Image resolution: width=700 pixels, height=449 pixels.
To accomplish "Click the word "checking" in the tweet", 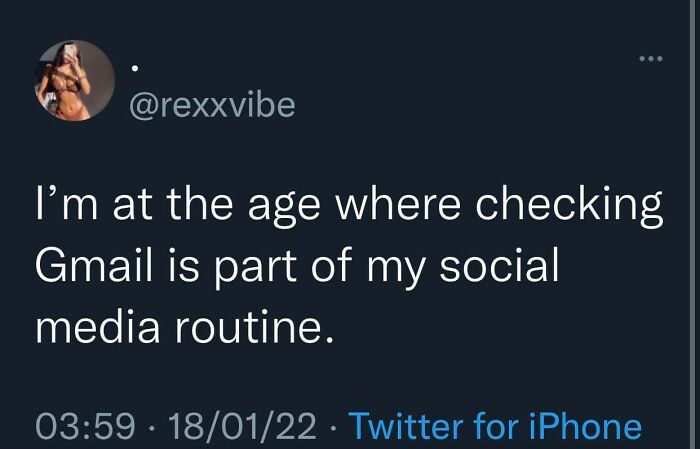I will [568, 207].
